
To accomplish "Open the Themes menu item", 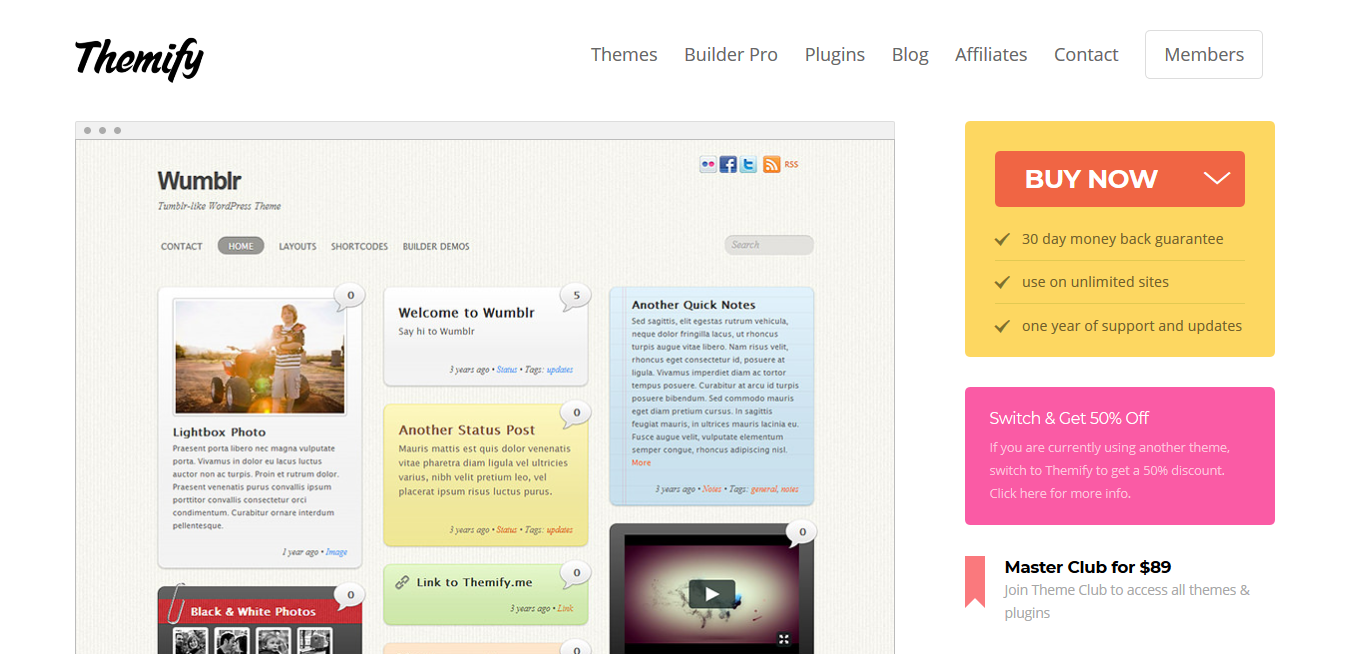I will (624, 55).
